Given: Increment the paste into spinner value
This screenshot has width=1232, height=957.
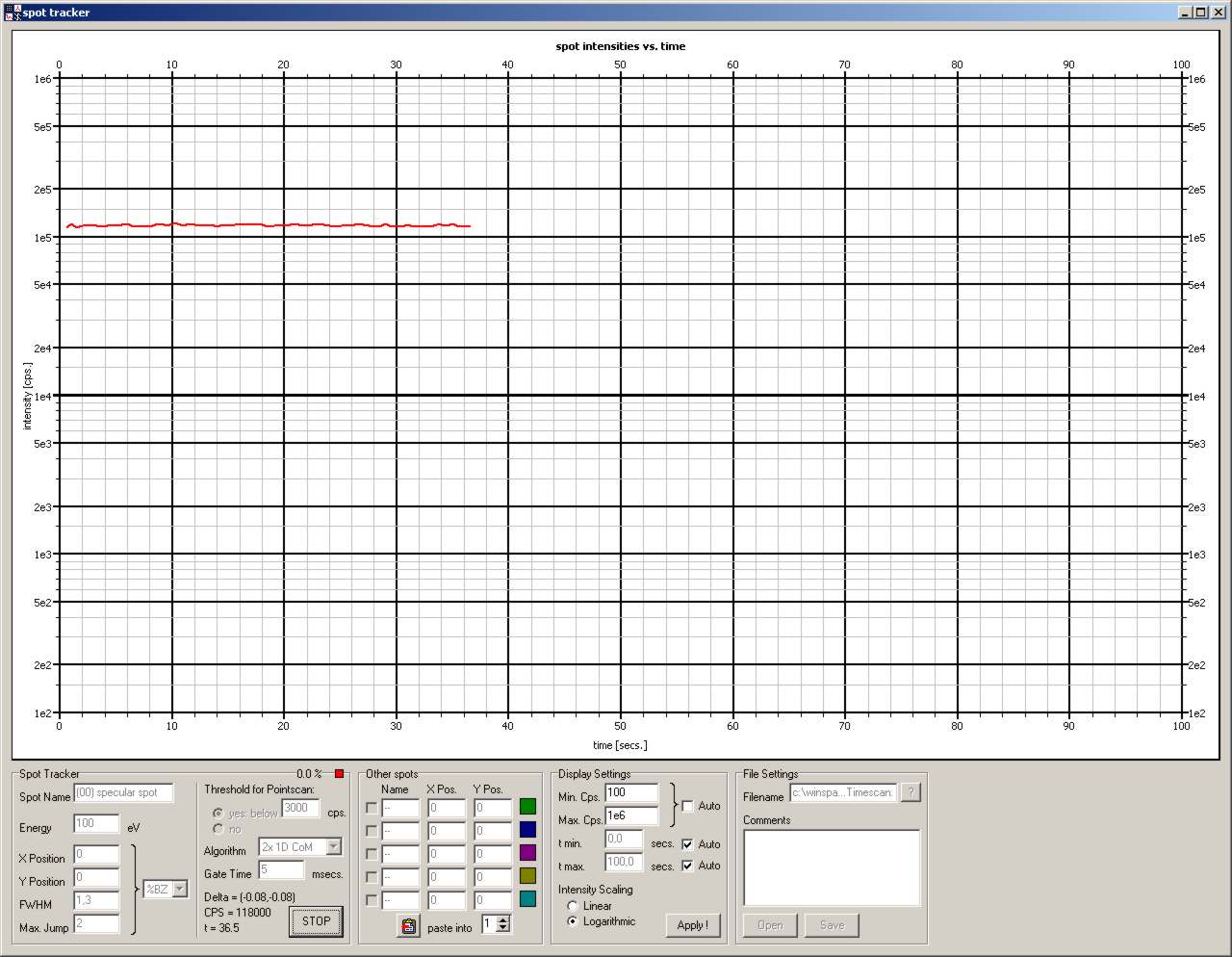Looking at the screenshot, I should 503,920.
